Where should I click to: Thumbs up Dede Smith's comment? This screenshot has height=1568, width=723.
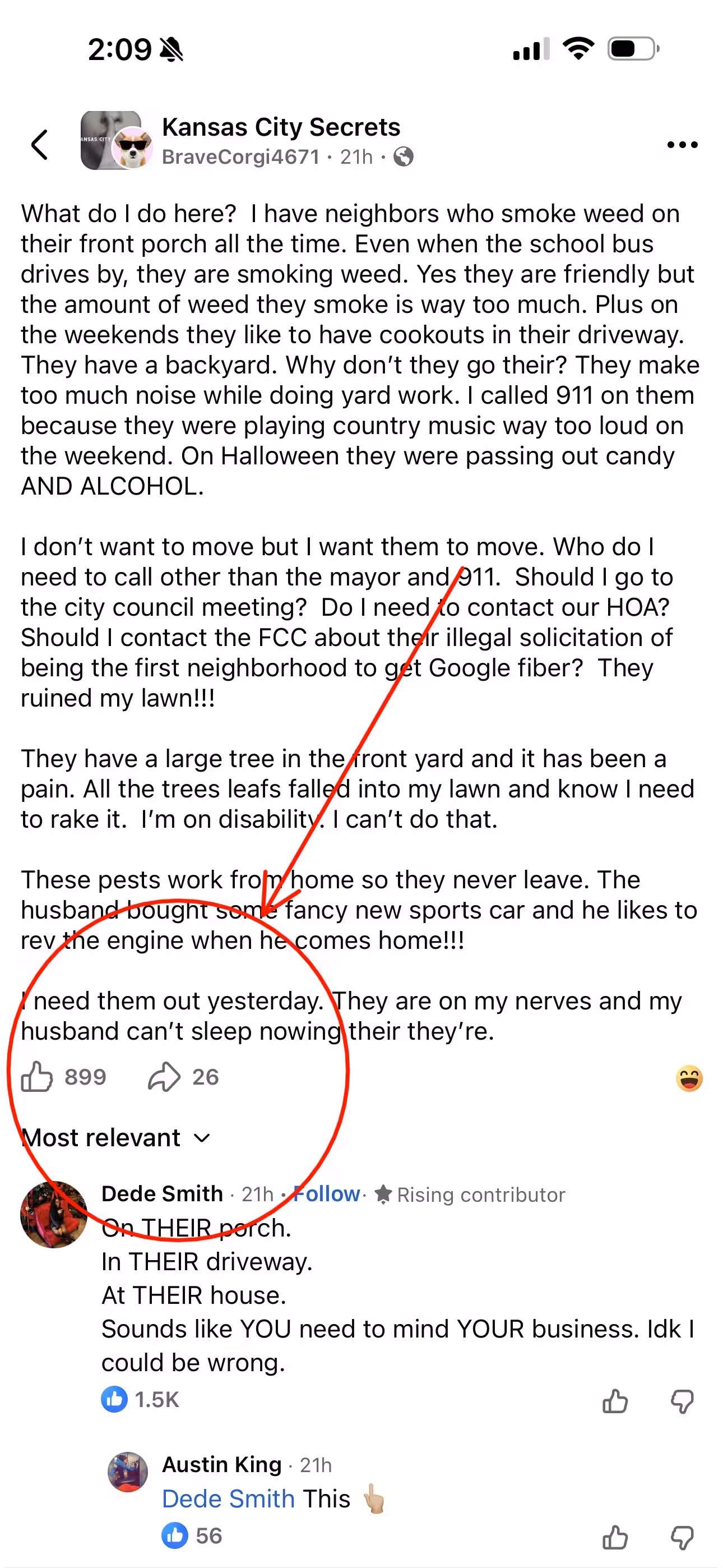615,1401
